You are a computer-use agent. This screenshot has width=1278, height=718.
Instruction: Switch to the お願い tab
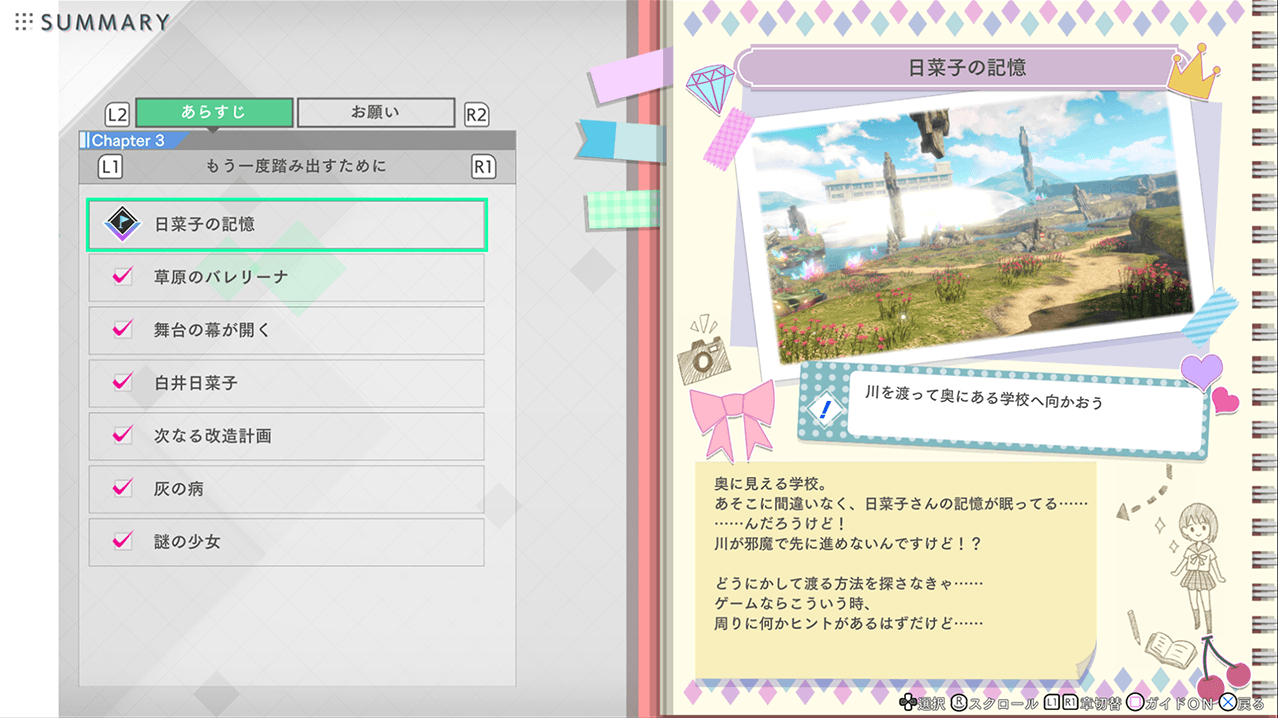(x=376, y=112)
